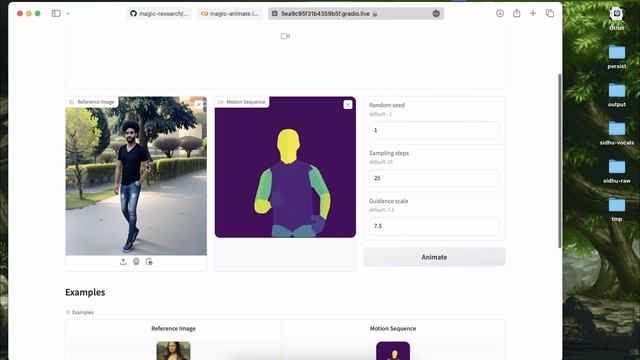Click the lock icon in address bar
The width and height of the screenshot is (640, 360).
(x=375, y=14)
